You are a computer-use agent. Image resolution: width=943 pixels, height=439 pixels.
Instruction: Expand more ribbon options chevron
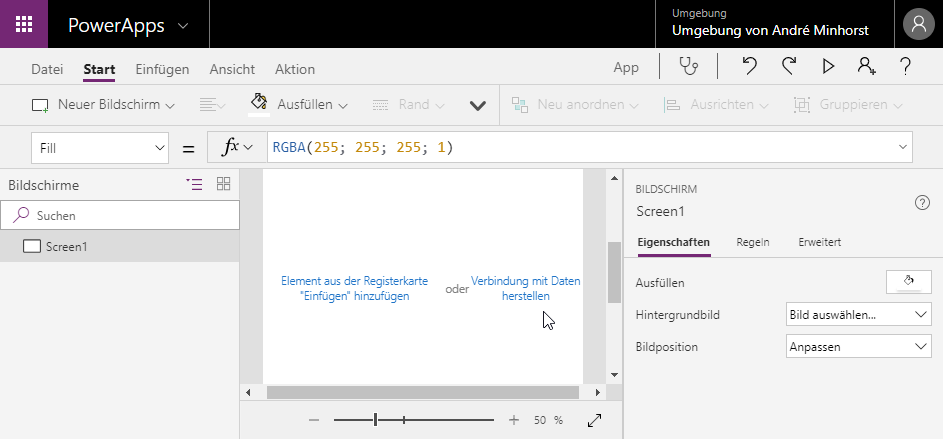click(478, 106)
